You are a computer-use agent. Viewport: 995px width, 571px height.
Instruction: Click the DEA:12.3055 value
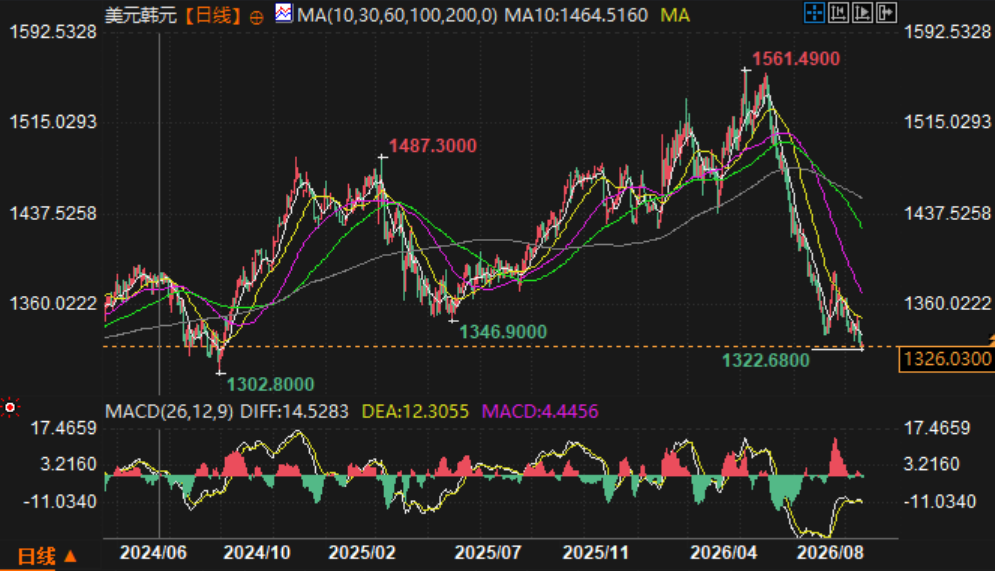pos(415,412)
